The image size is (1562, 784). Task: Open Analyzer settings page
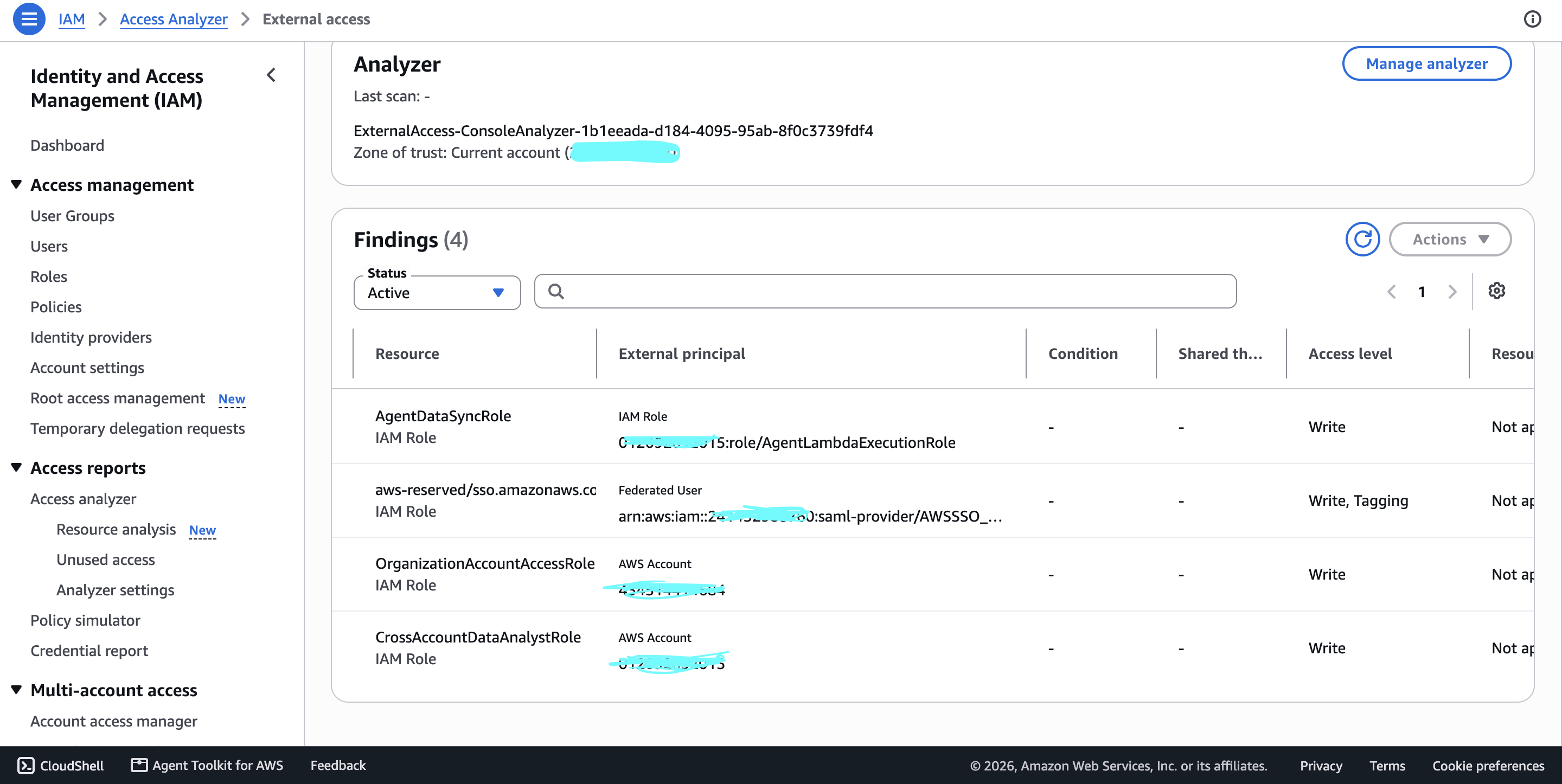(115, 589)
